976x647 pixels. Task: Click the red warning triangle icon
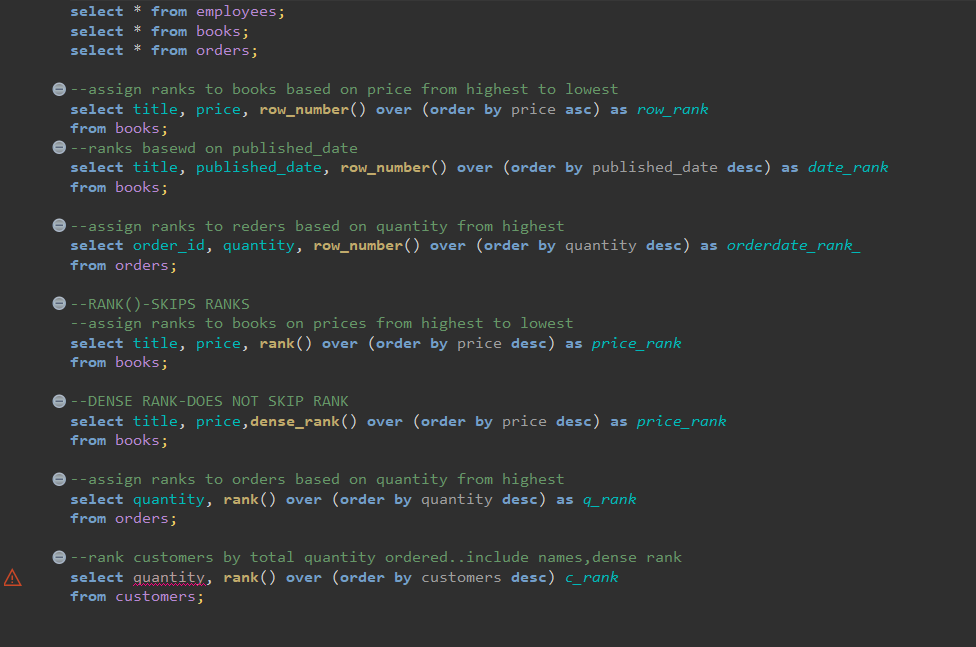(12, 578)
